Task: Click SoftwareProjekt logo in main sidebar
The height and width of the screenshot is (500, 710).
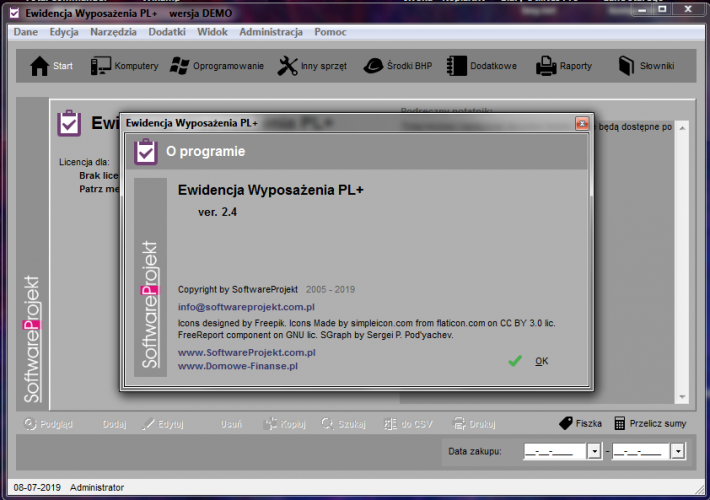Action: point(32,339)
